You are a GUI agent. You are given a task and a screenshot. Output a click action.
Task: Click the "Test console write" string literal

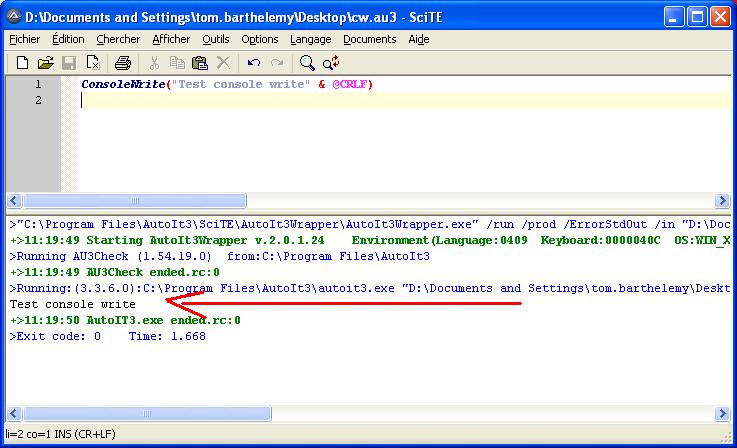pyautogui.click(x=240, y=84)
